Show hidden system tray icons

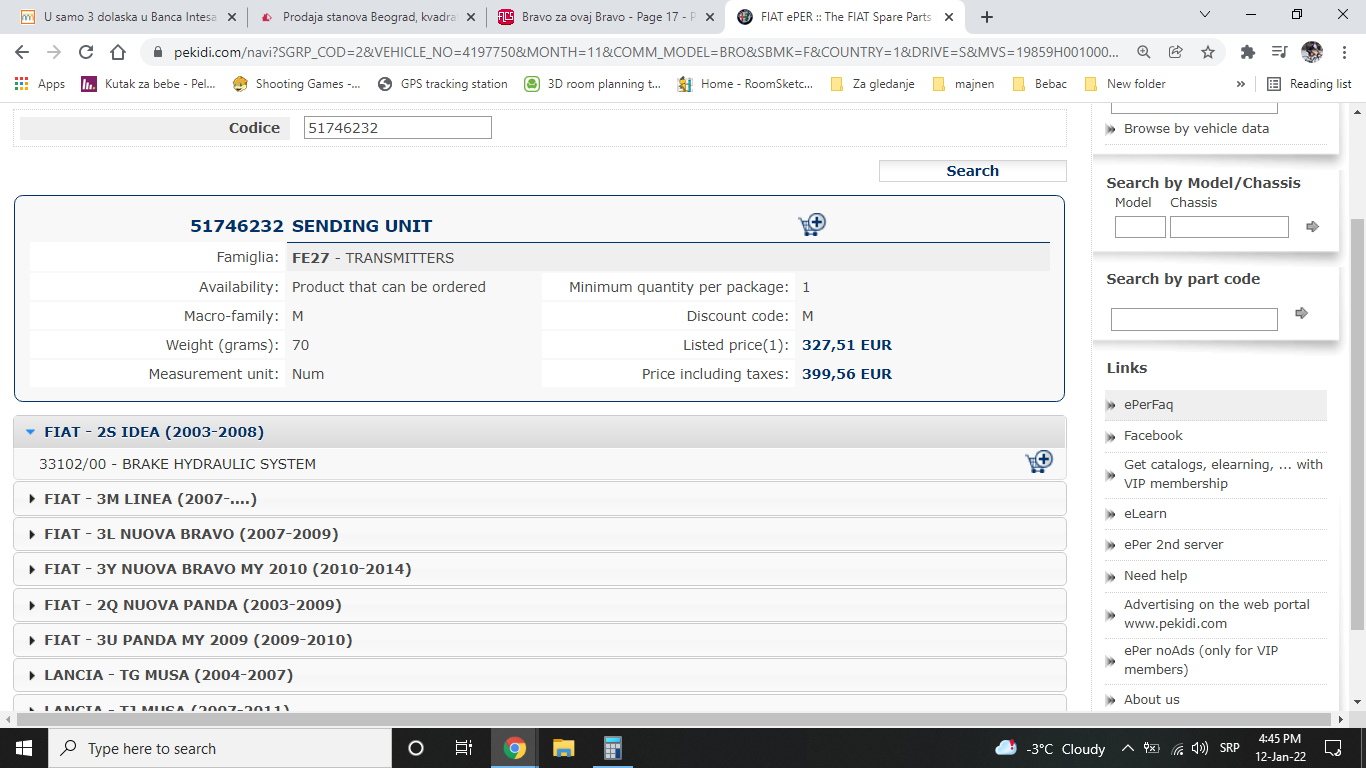pyautogui.click(x=1128, y=748)
